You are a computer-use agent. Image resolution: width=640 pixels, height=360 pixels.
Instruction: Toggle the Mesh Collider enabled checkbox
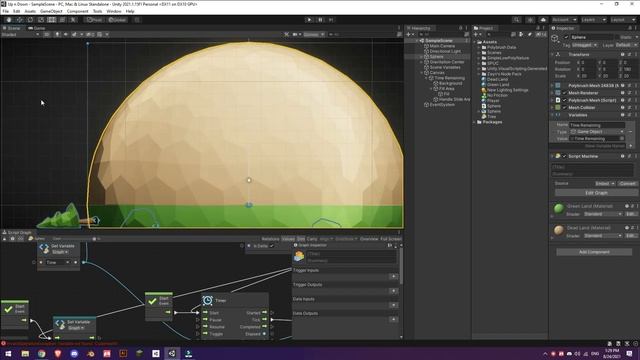pyautogui.click(x=564, y=108)
